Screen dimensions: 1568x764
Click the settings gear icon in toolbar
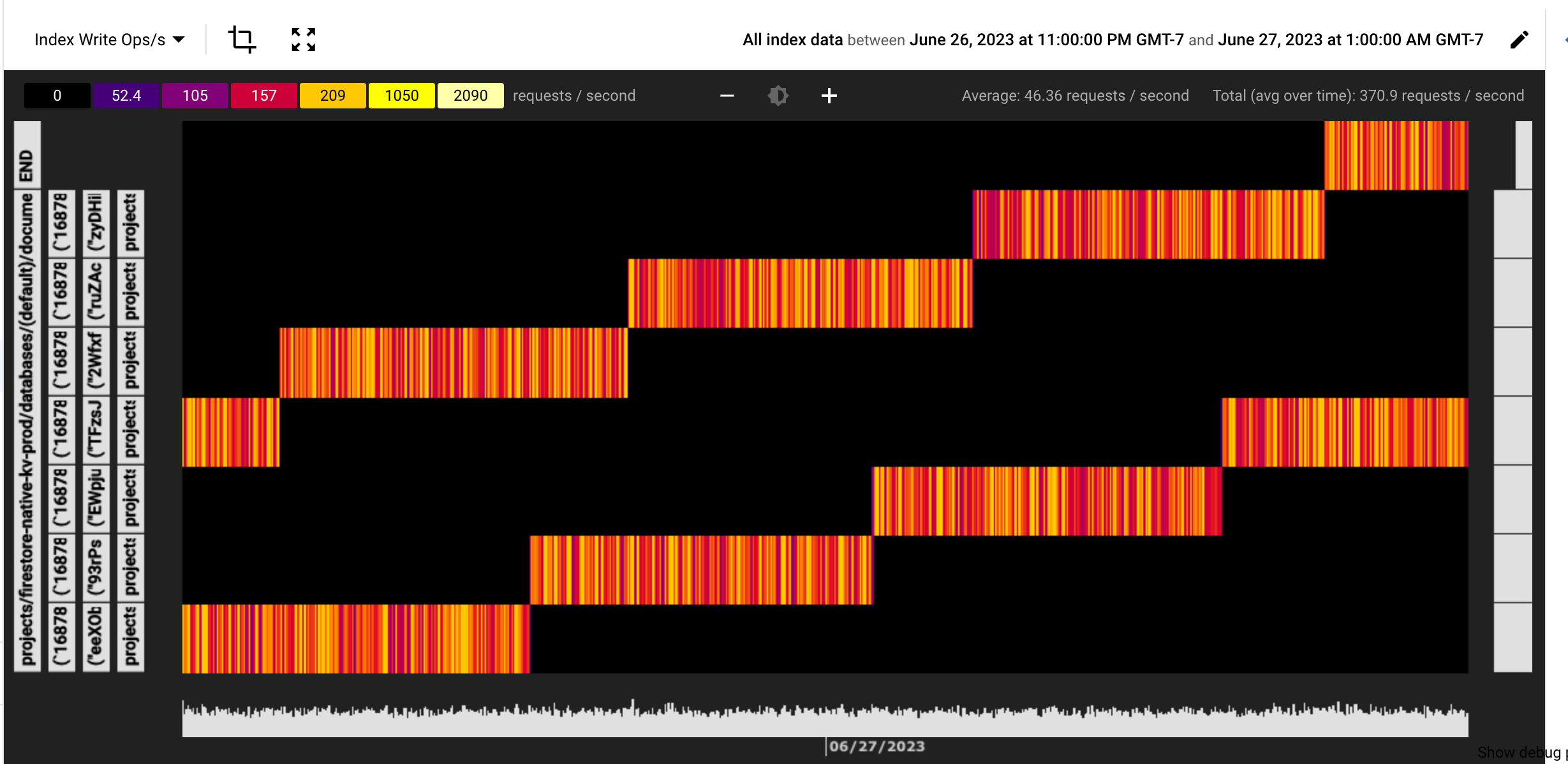pyautogui.click(x=778, y=96)
